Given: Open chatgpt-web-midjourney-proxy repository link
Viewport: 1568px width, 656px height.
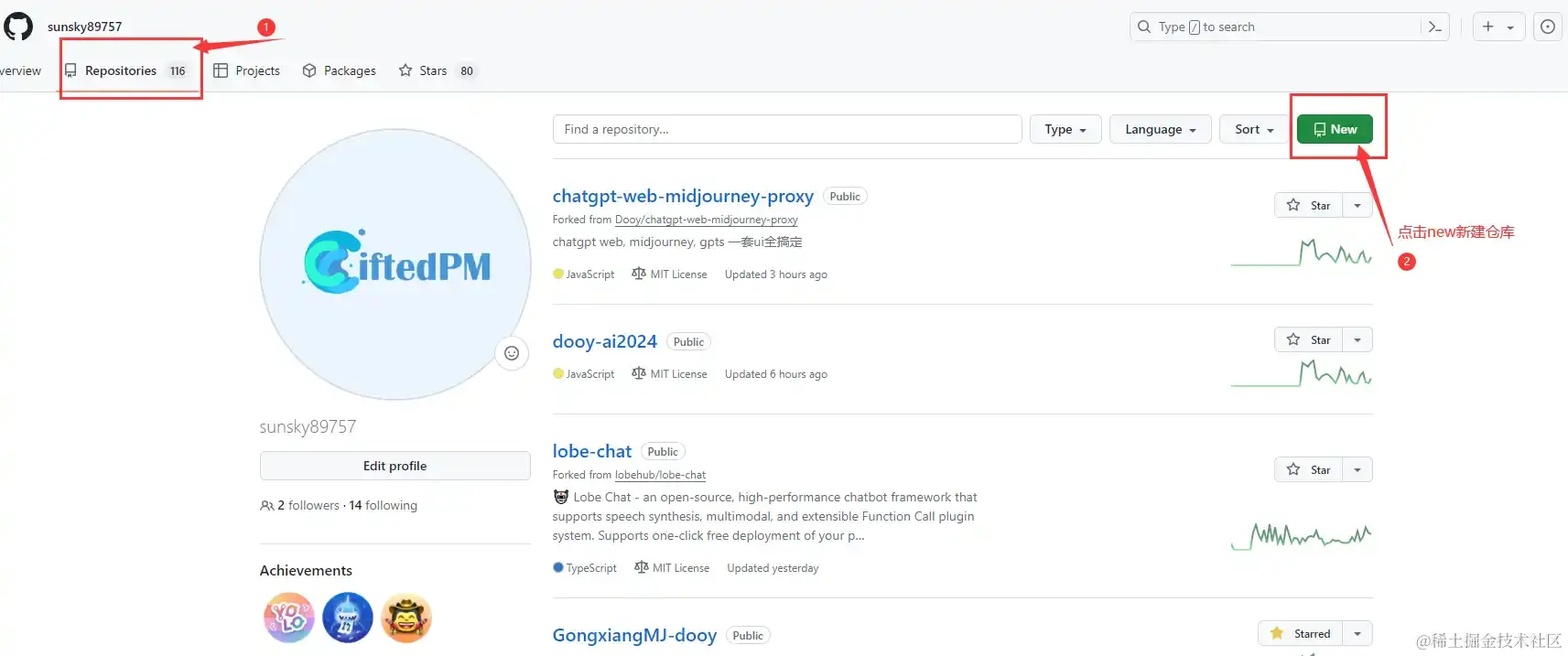Looking at the screenshot, I should (683, 196).
